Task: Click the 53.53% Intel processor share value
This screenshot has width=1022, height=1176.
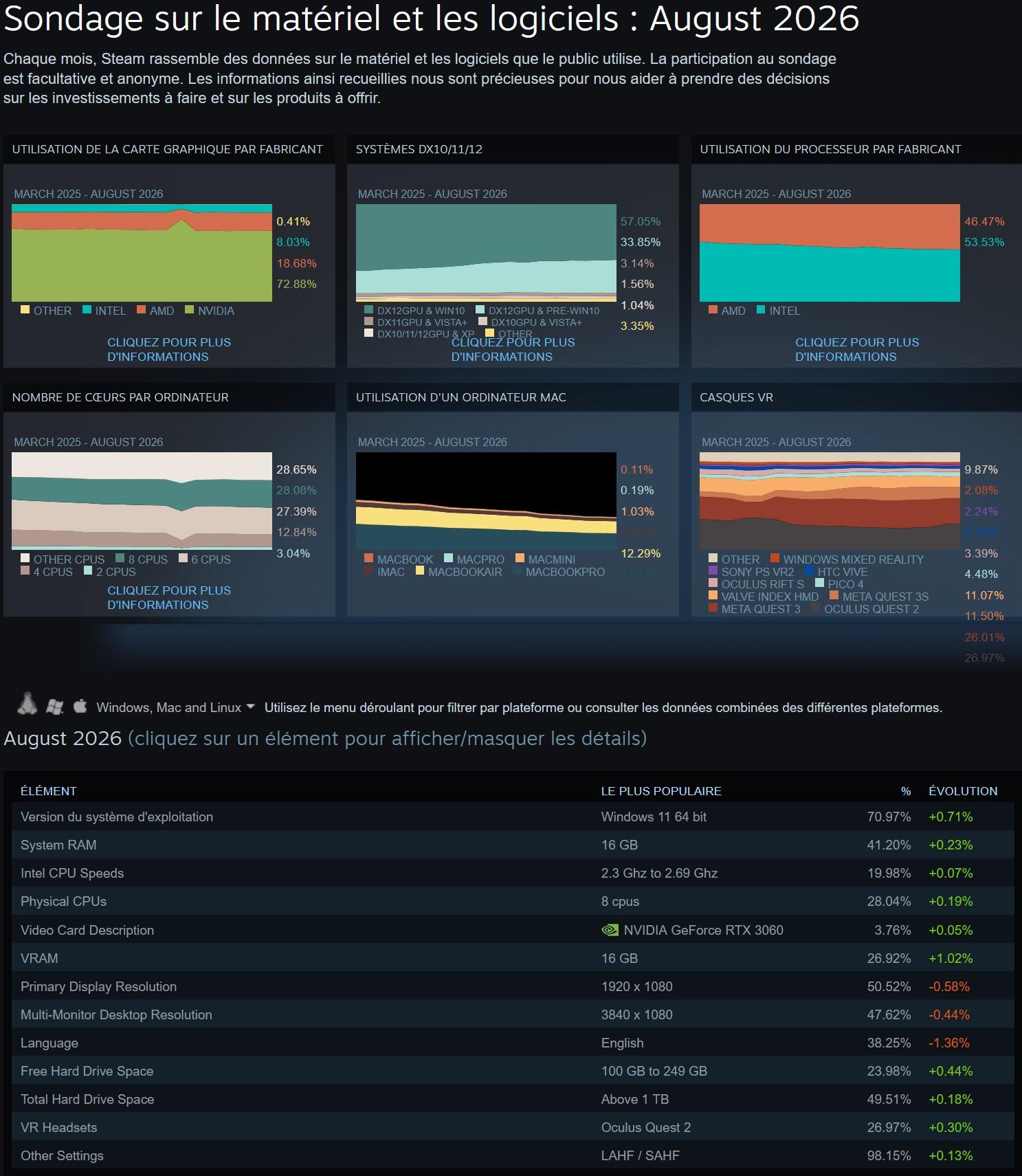Action: [x=984, y=242]
